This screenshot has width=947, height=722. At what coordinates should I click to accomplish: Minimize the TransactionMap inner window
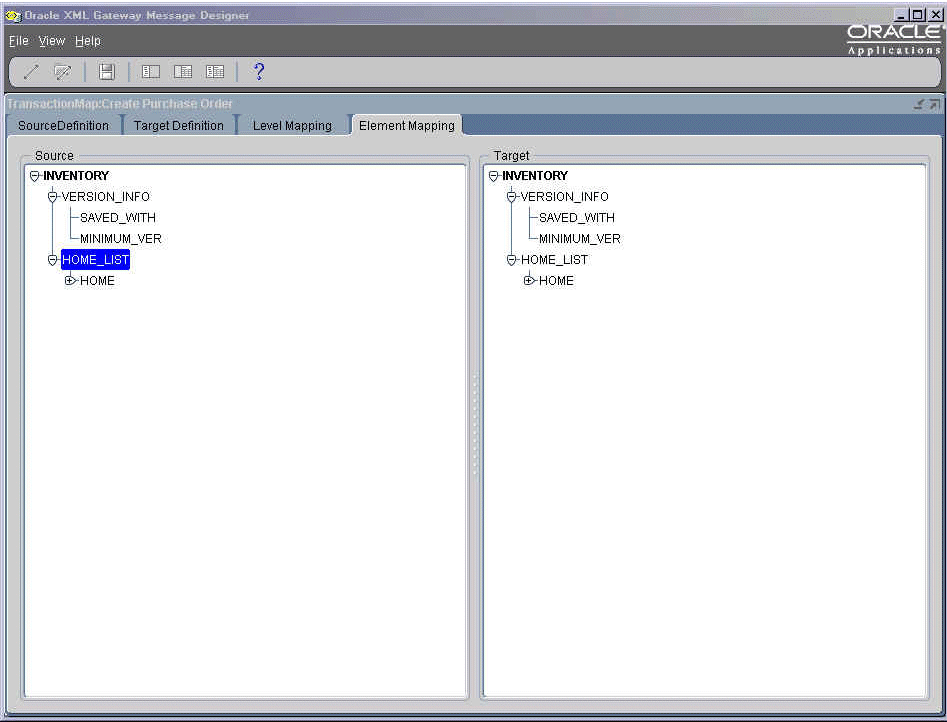click(x=919, y=104)
